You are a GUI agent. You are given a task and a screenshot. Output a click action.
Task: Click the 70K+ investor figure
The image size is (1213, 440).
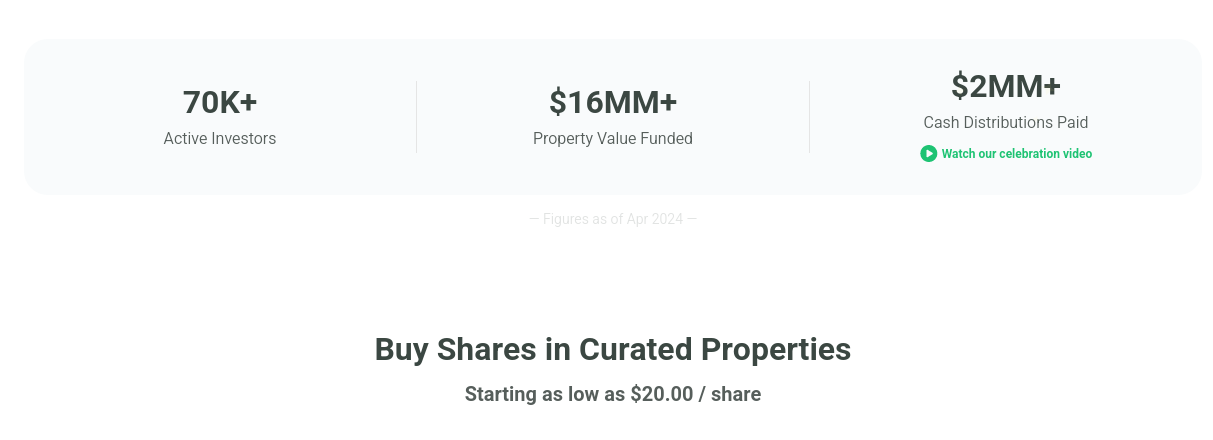(x=220, y=102)
